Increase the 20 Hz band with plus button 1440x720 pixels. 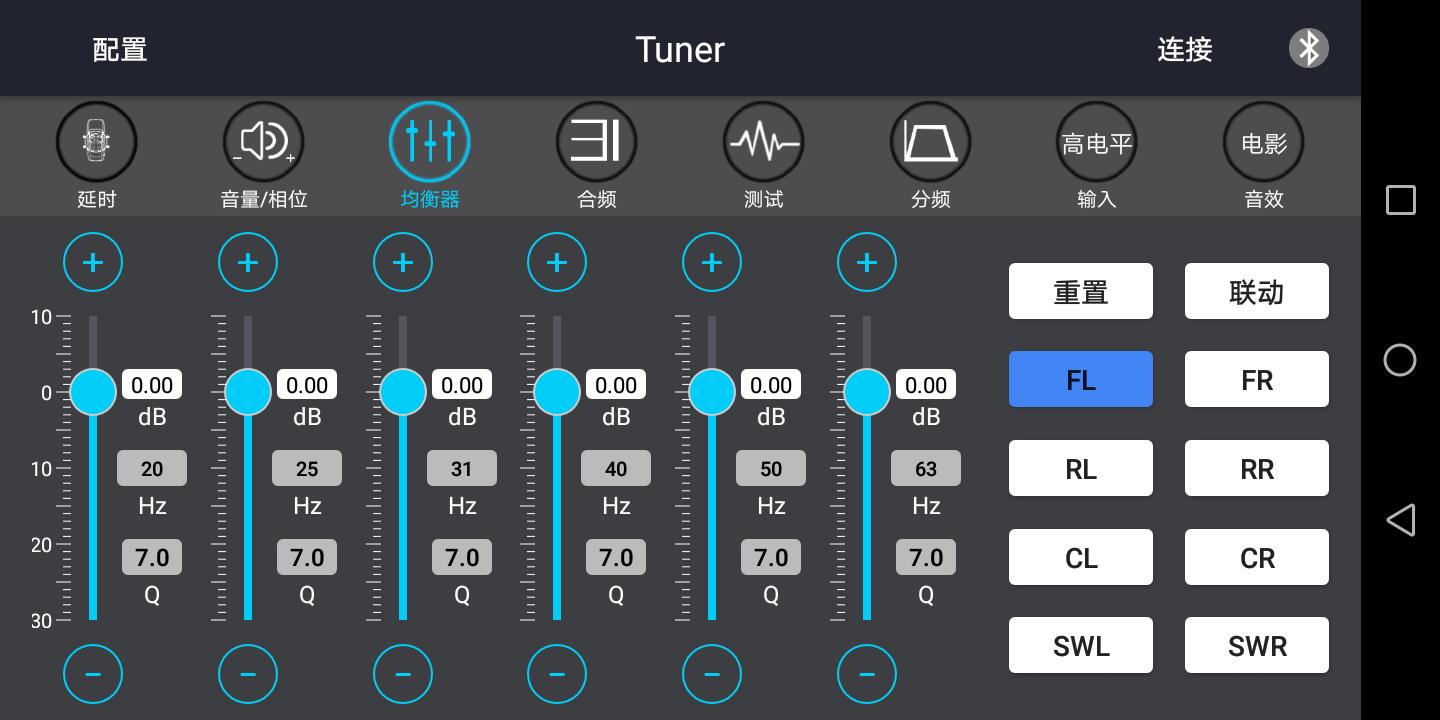click(x=93, y=262)
